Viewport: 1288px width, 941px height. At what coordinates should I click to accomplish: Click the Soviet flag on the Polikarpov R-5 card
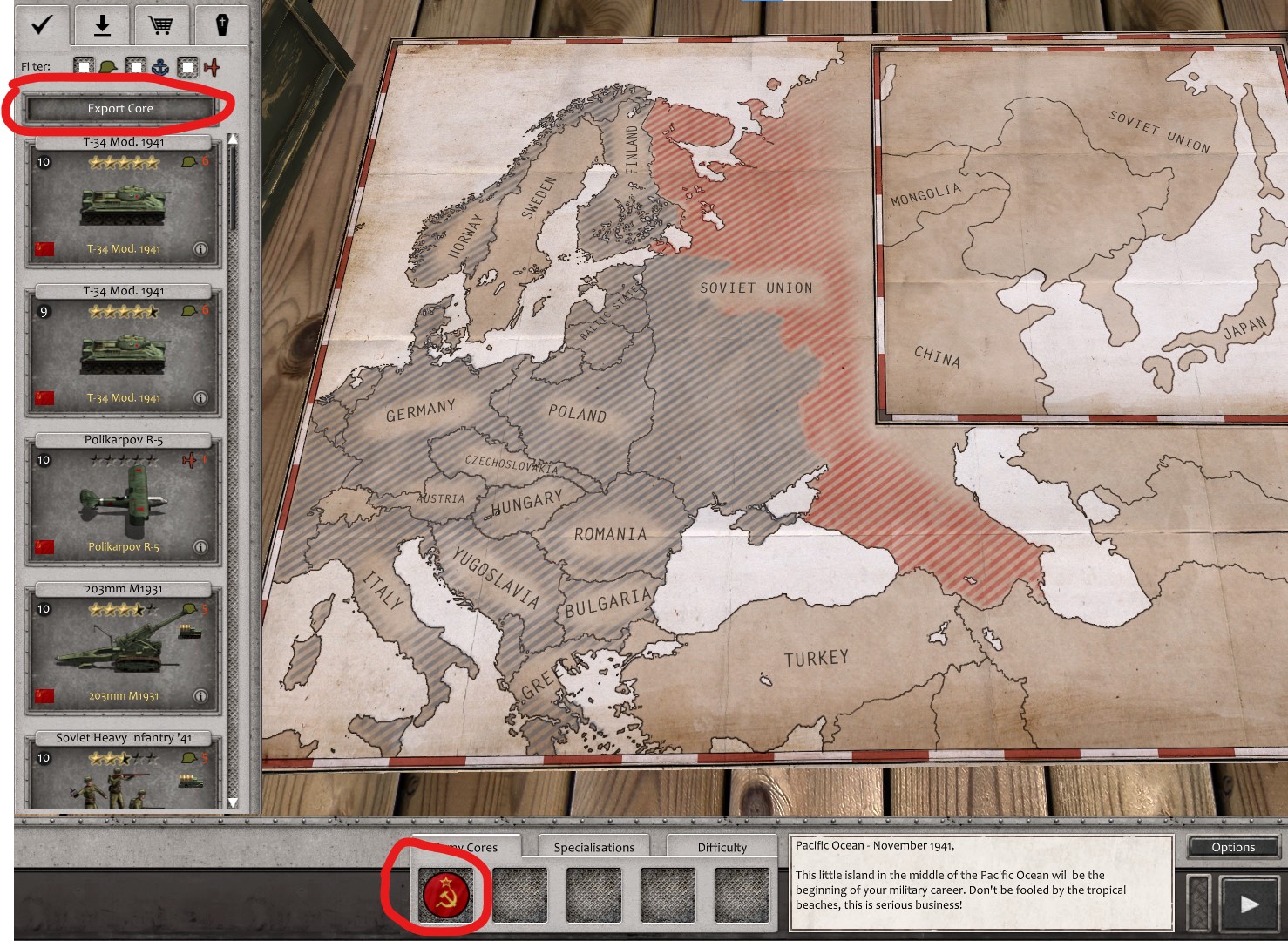click(44, 547)
